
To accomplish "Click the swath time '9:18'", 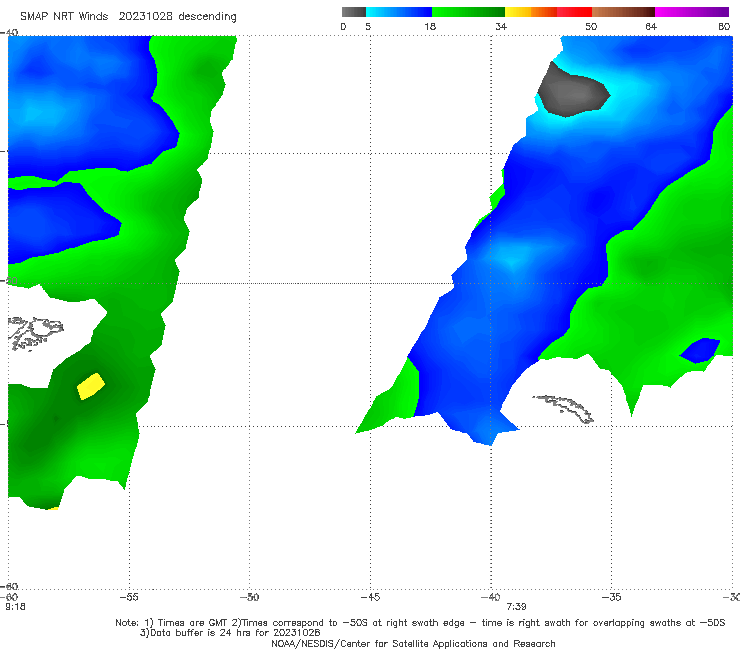I will tap(16, 607).
